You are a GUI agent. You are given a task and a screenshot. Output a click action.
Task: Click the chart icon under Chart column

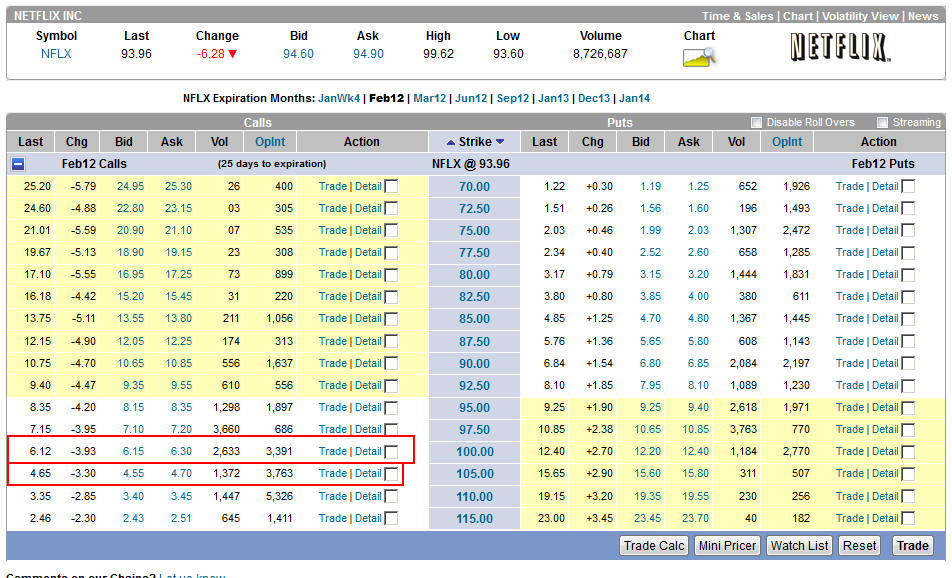coord(700,57)
